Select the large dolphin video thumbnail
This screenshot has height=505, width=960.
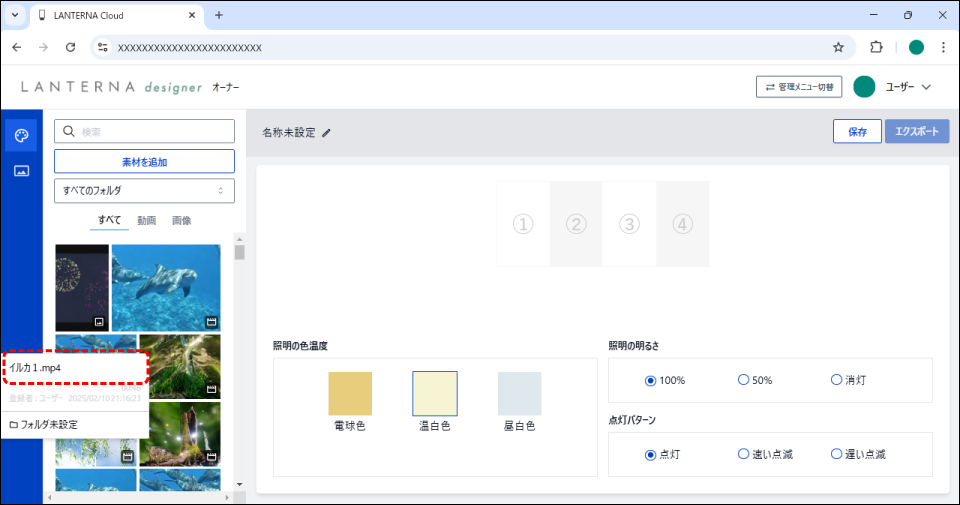[166, 287]
